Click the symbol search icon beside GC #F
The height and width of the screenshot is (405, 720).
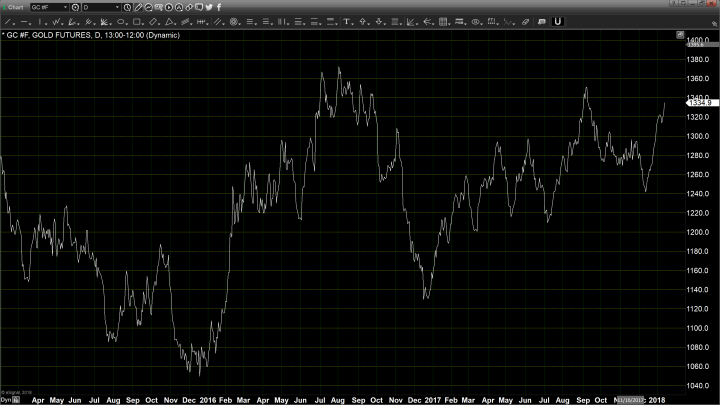(75, 7)
